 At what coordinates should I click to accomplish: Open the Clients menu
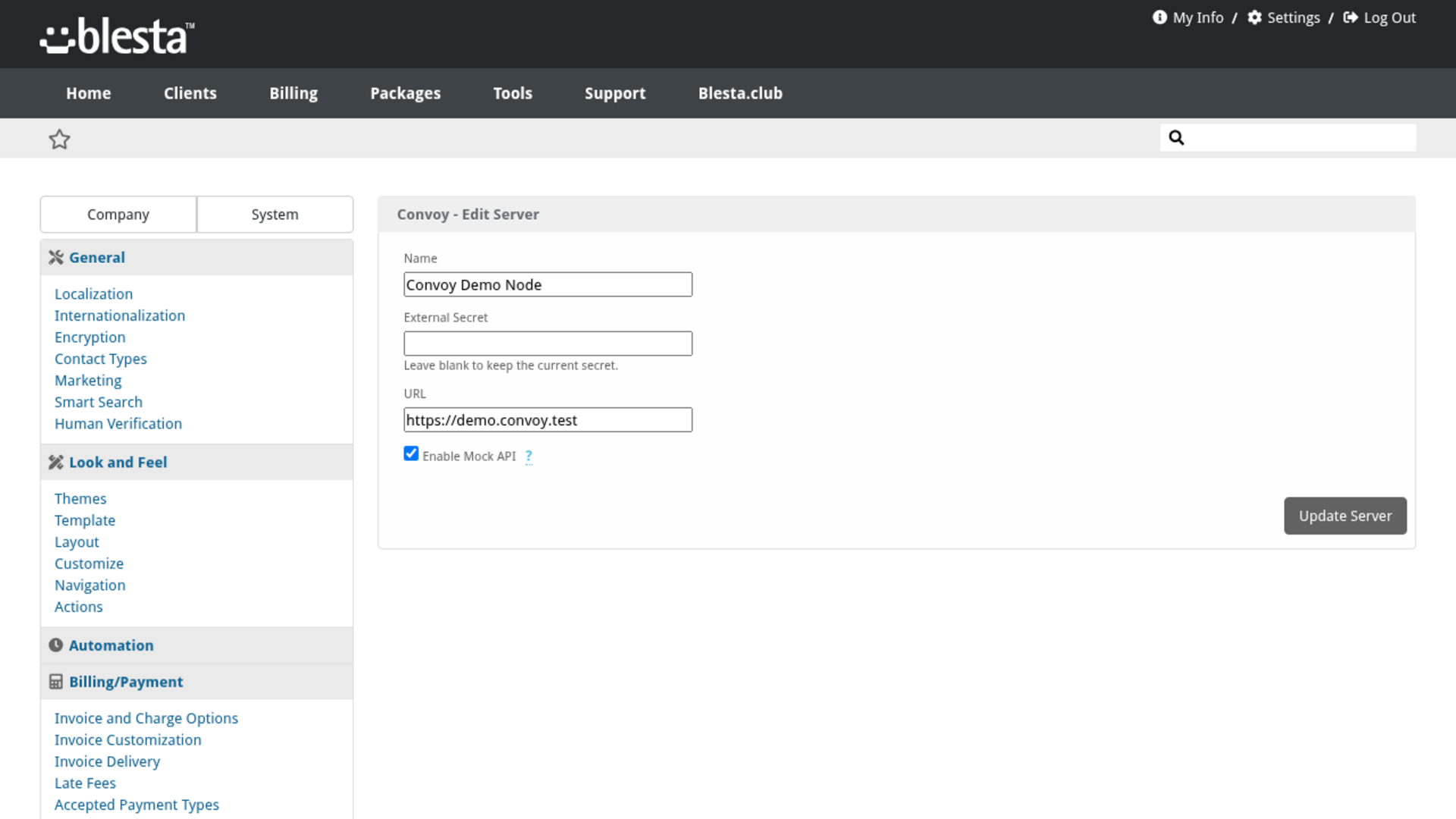click(x=190, y=93)
